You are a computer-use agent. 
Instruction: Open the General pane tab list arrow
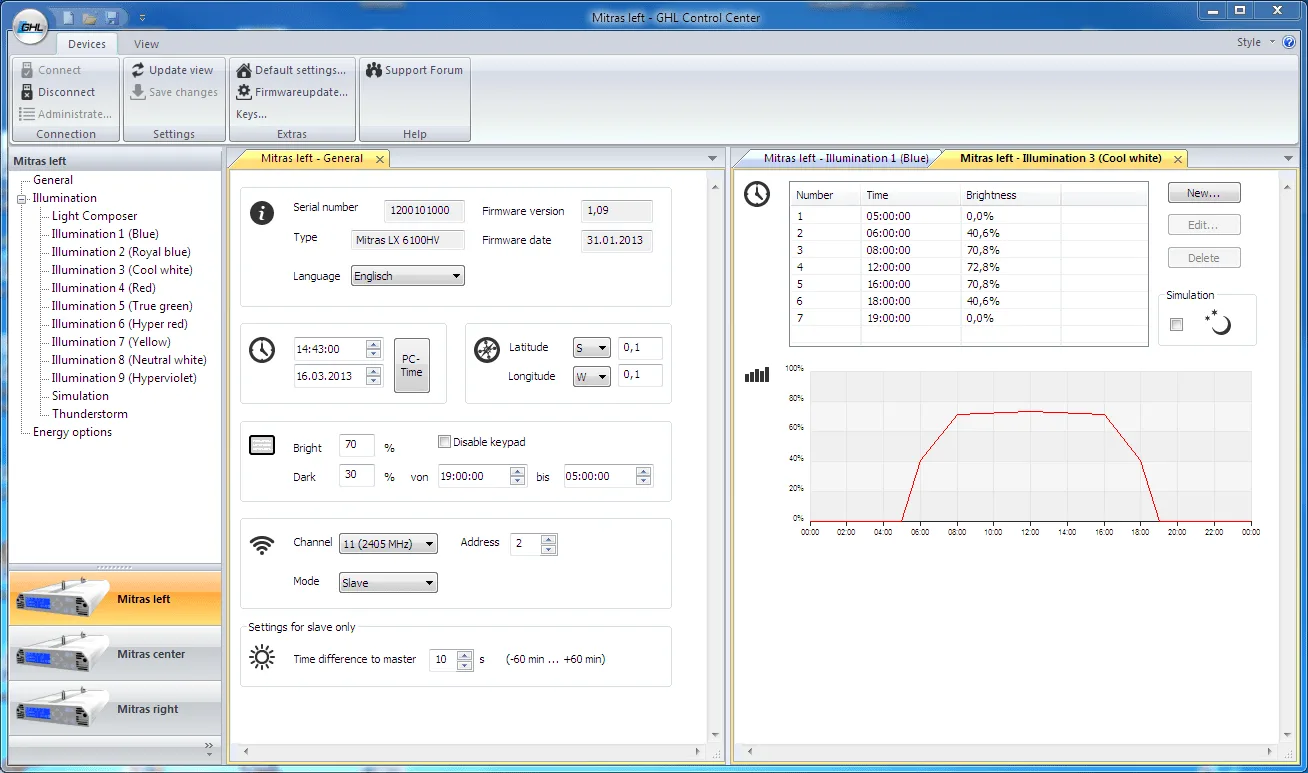coord(712,158)
